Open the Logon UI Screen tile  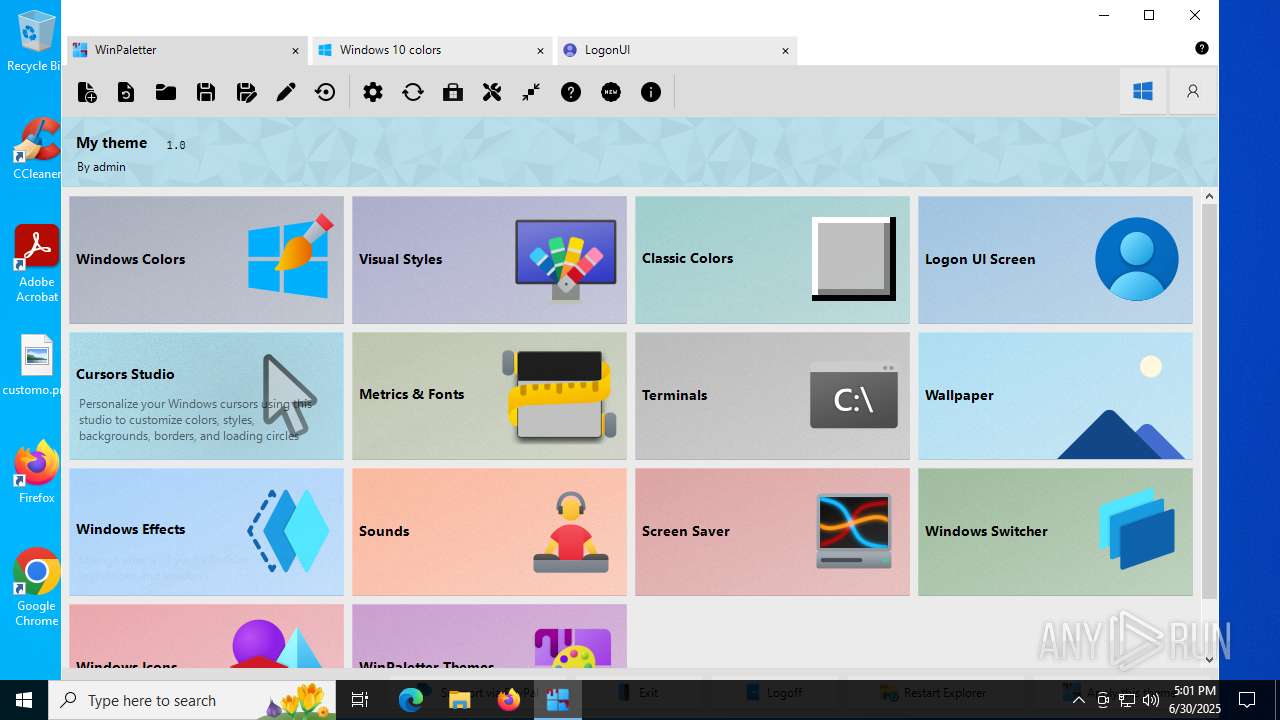[1055, 260]
